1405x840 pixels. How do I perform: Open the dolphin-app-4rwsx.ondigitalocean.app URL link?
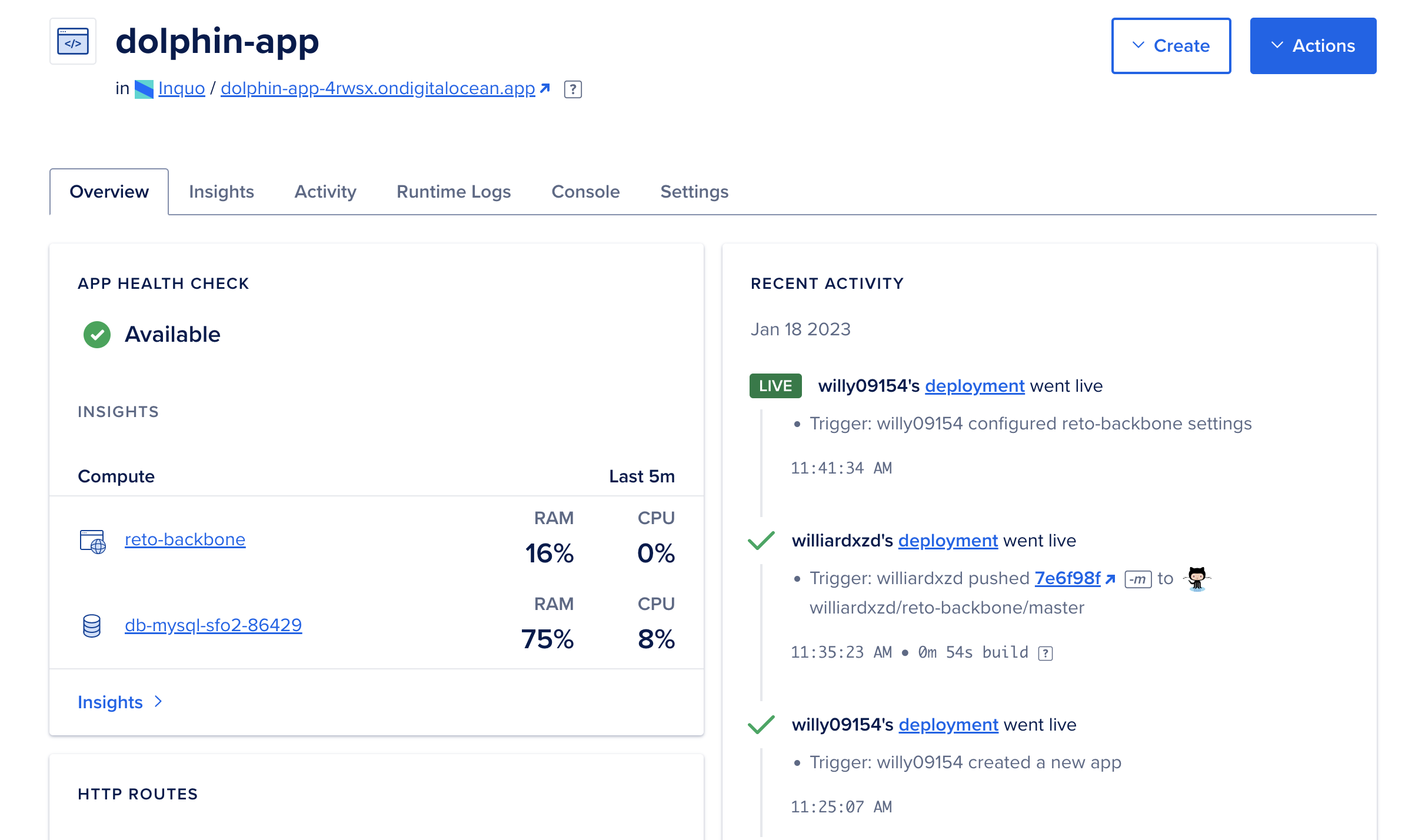pyautogui.click(x=378, y=88)
